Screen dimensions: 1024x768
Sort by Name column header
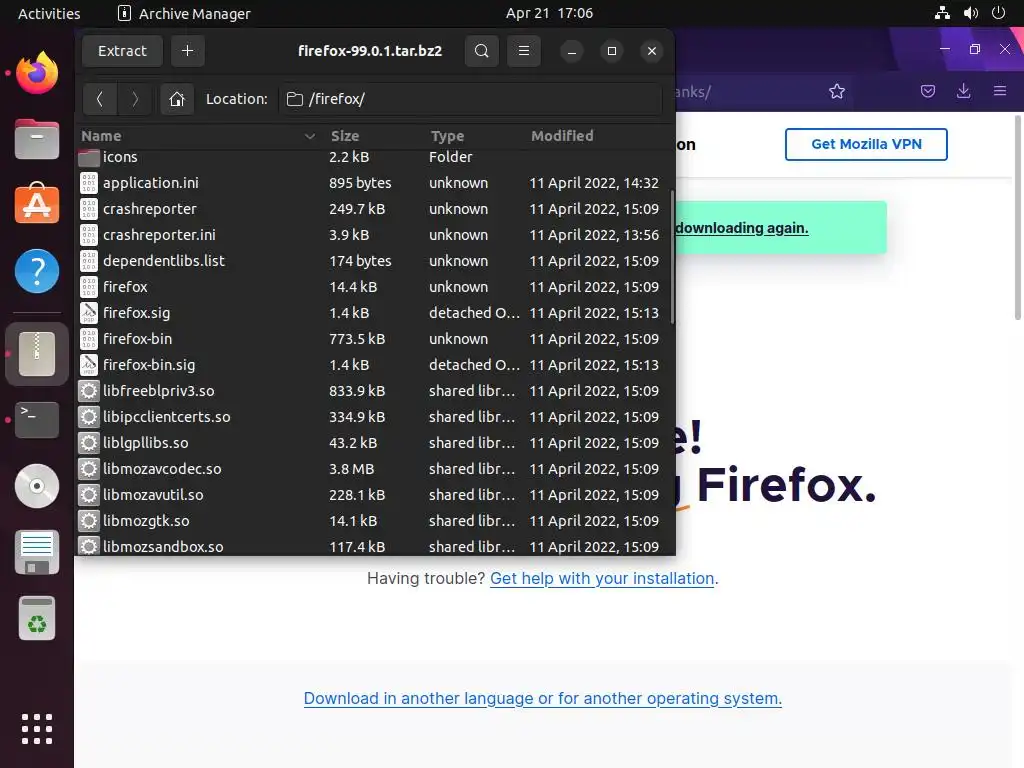point(198,136)
